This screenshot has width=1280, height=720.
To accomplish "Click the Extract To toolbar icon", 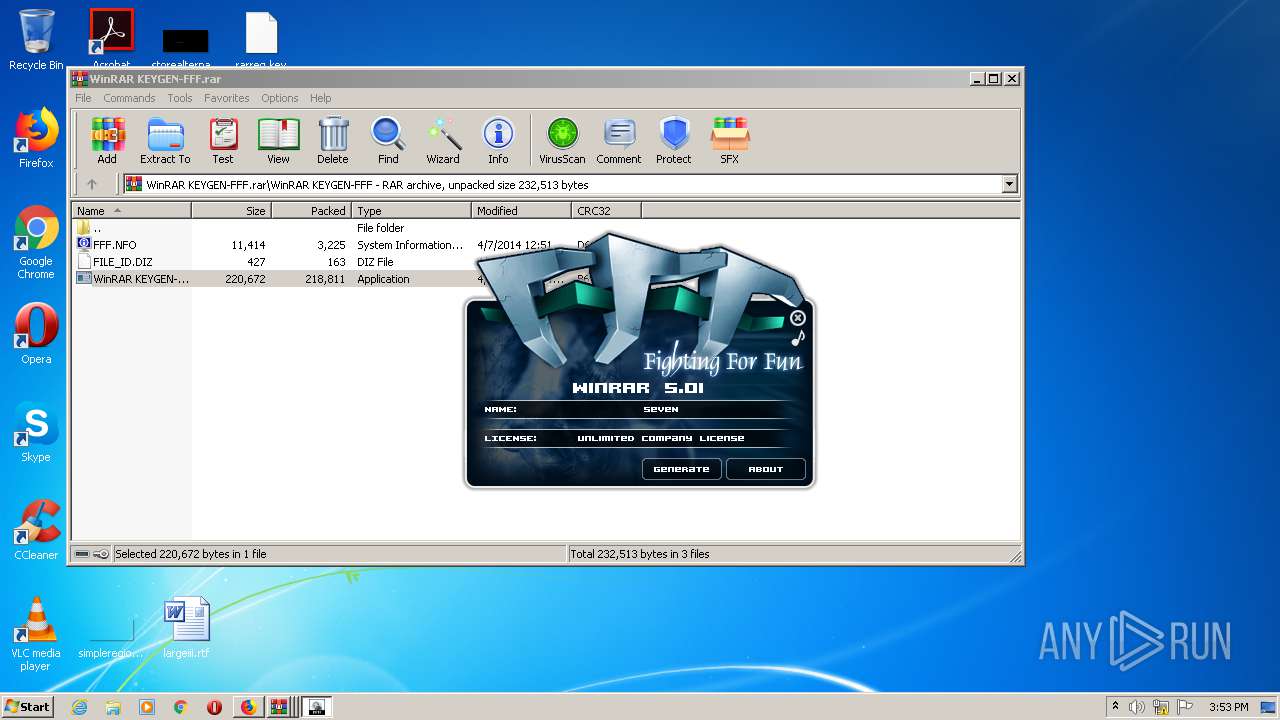I will pos(165,140).
